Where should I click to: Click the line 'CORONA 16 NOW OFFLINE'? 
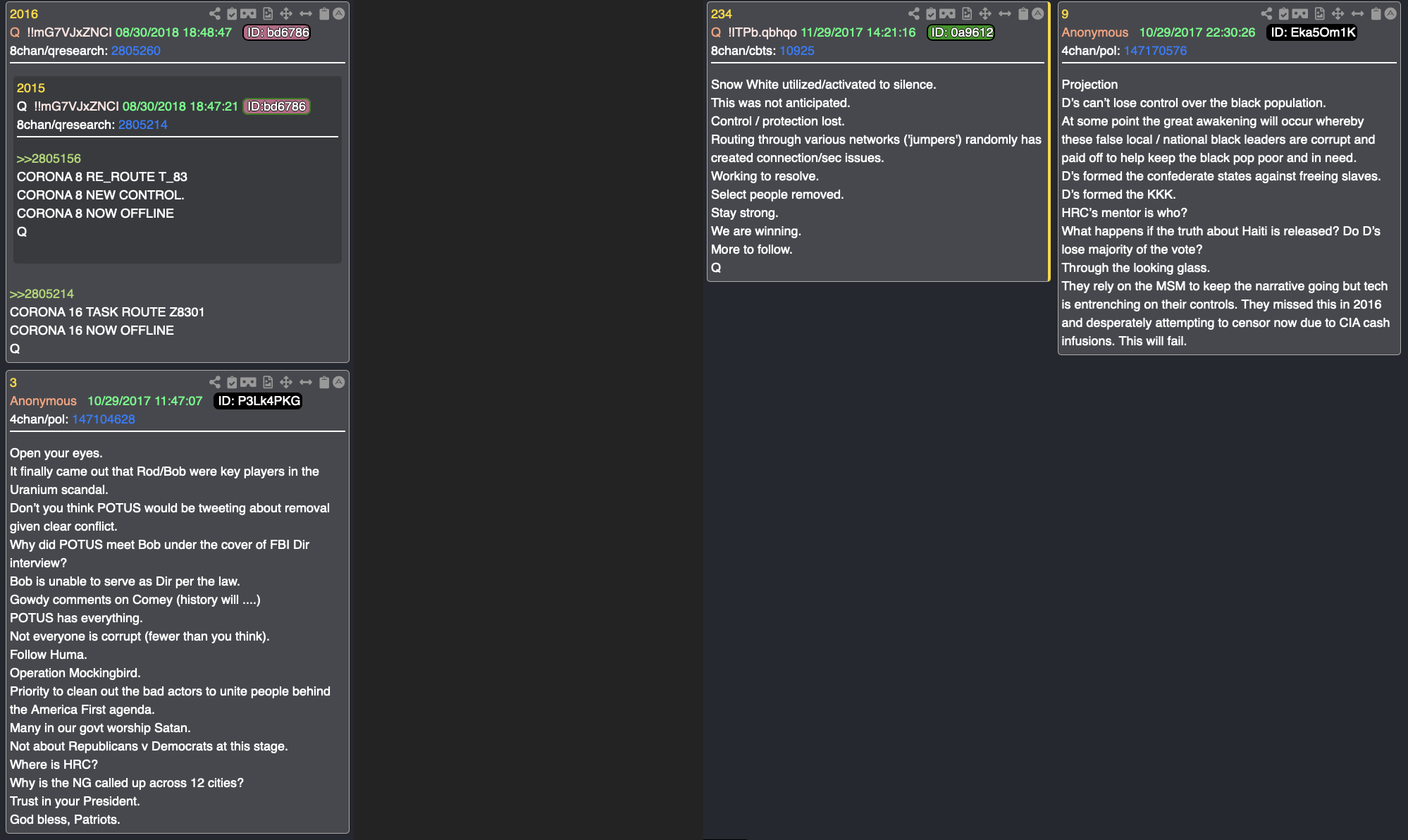(92, 331)
